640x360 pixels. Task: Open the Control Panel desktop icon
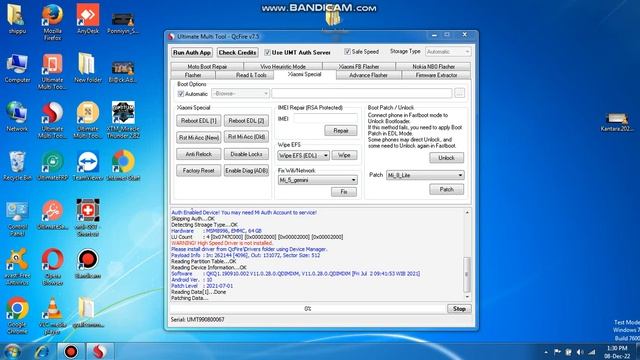pyautogui.click(x=17, y=218)
